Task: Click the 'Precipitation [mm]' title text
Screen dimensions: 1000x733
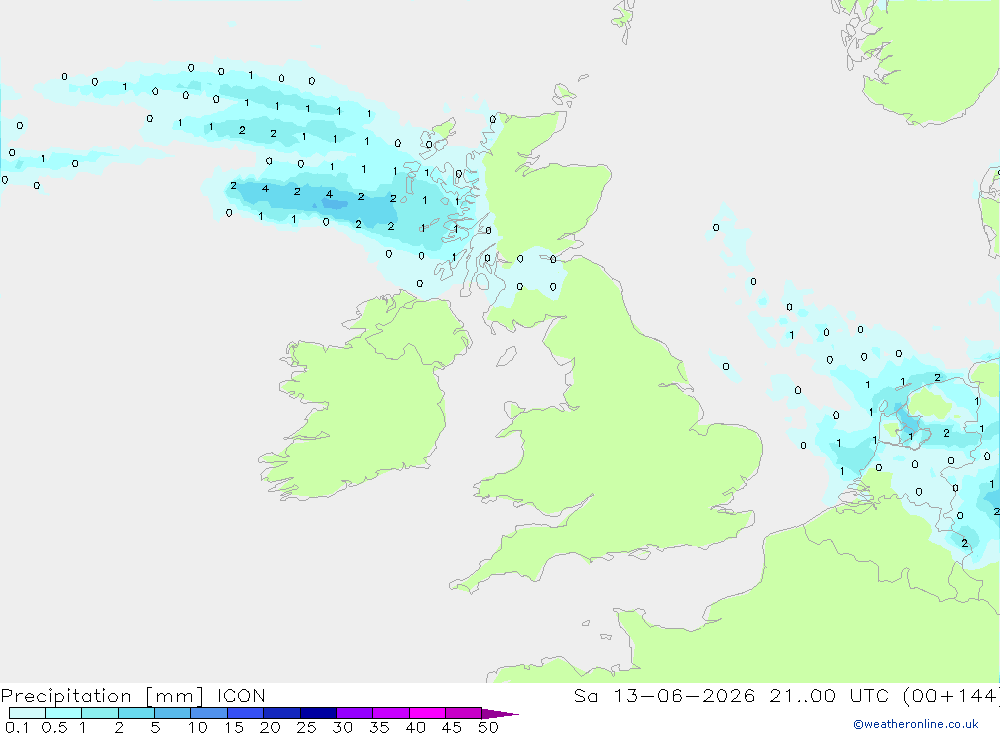Action: [102, 696]
